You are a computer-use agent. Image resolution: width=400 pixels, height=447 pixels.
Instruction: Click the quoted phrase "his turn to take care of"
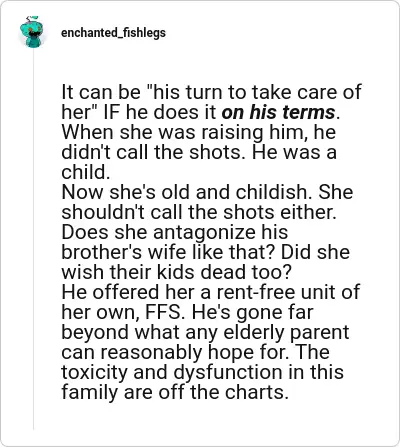coord(254,92)
